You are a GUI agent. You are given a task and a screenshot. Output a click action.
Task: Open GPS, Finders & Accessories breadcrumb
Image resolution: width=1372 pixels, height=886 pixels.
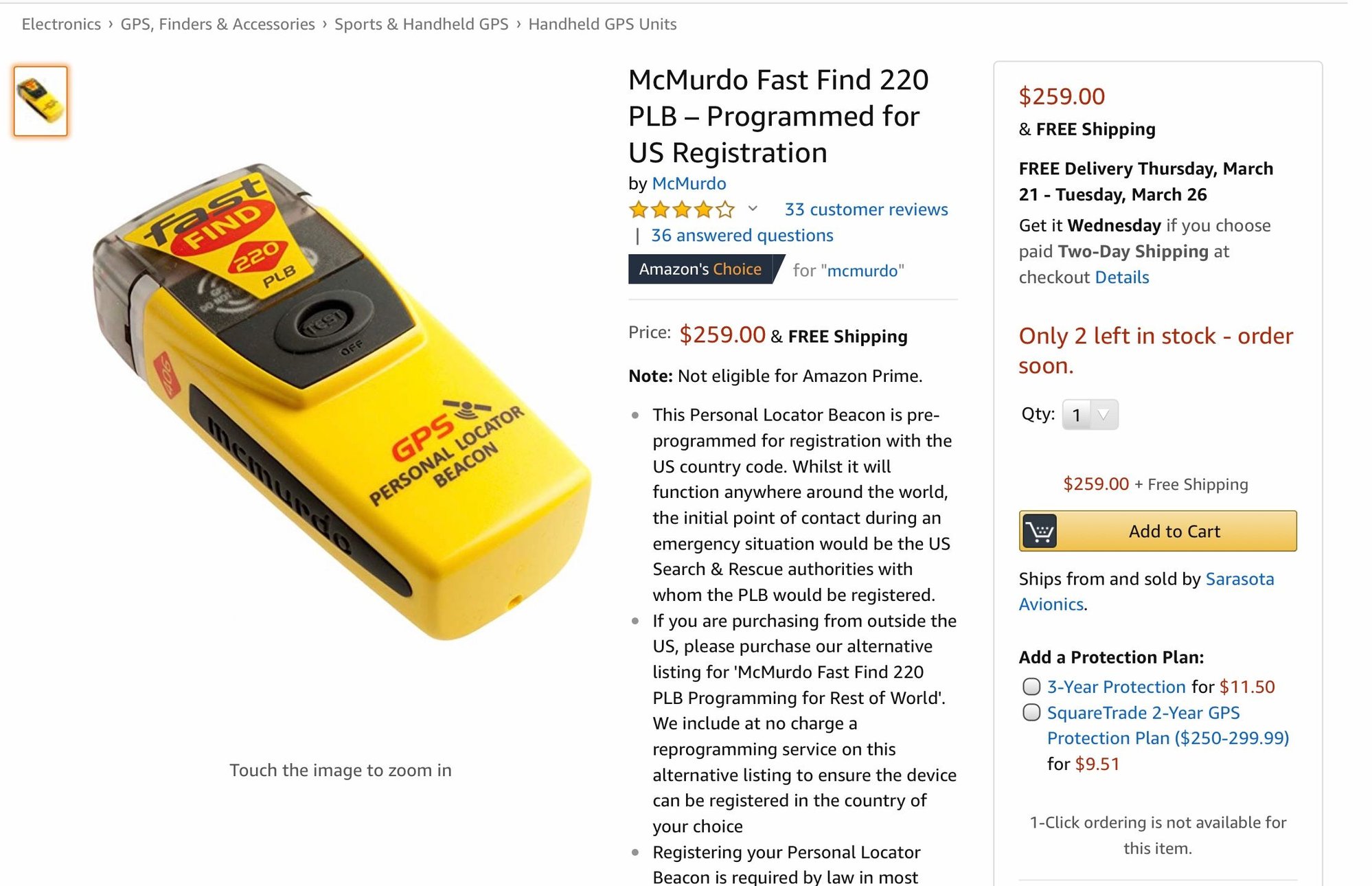pos(218,24)
